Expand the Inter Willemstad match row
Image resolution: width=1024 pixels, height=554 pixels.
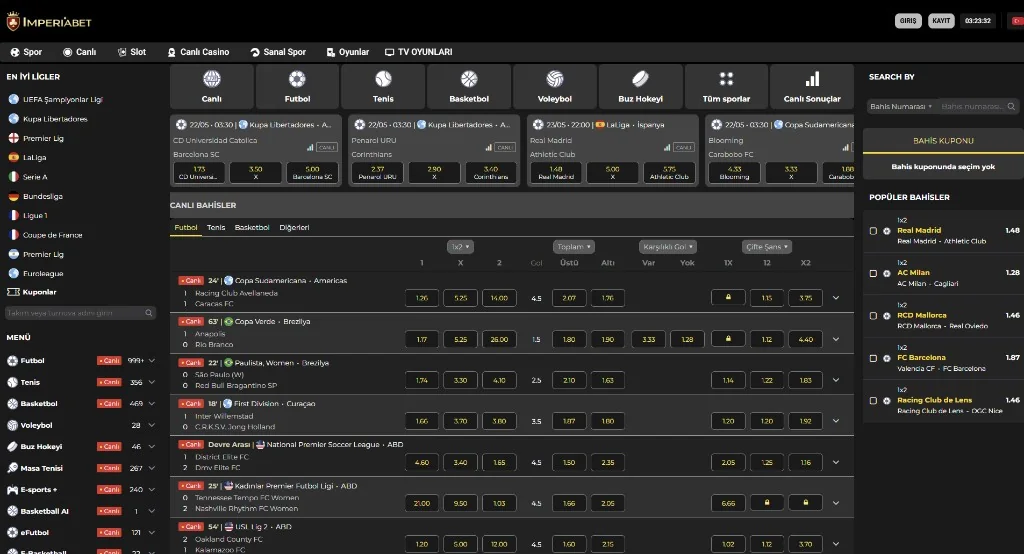tap(836, 421)
